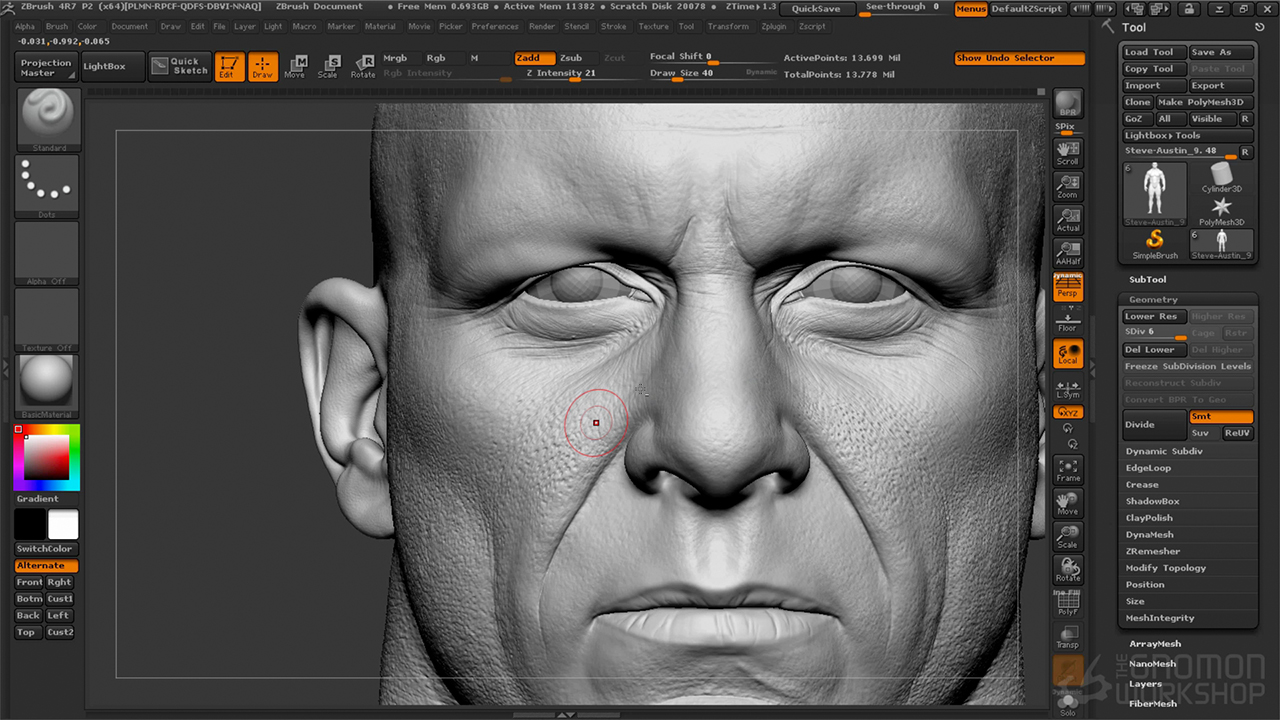Expand the Dynamic Subdiv section
Screen dimensions: 1280x720
(1164, 451)
